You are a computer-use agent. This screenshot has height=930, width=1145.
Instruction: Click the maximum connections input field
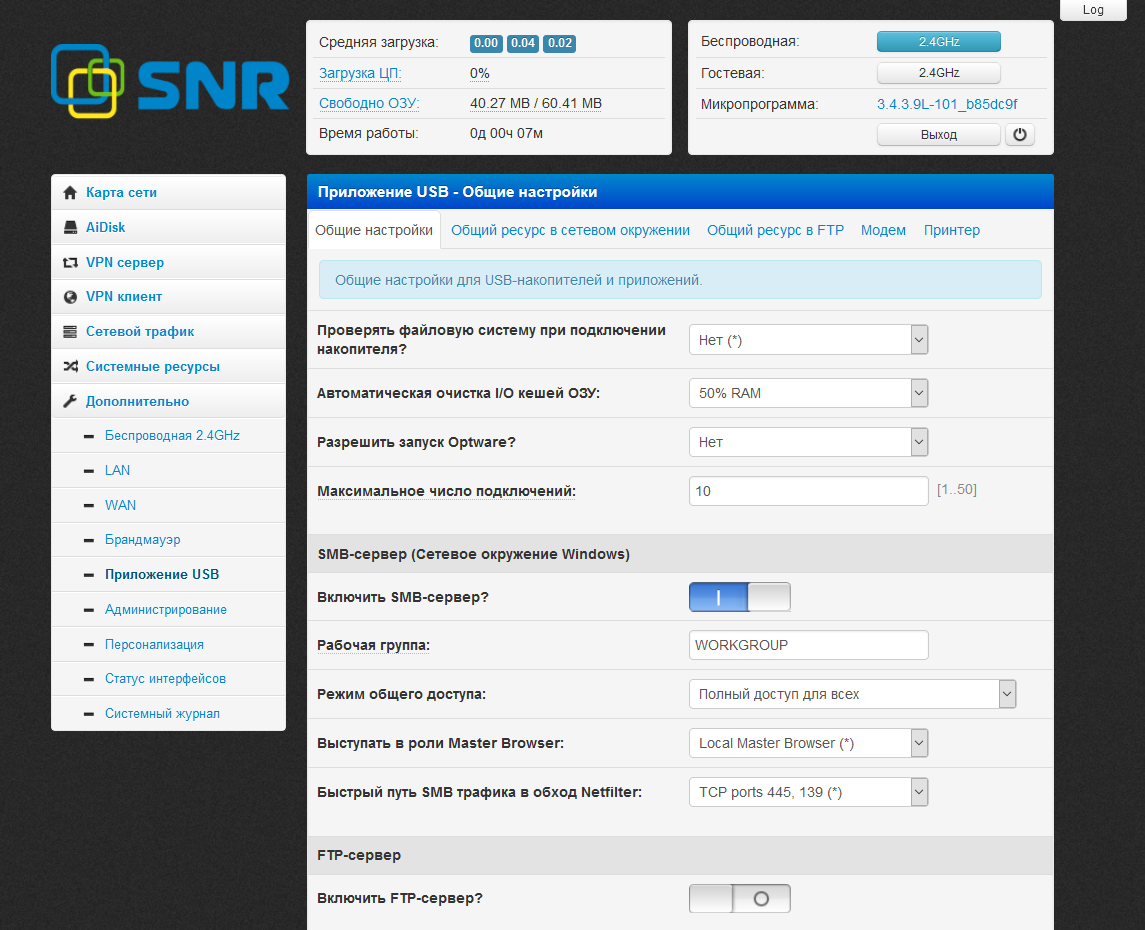tap(808, 491)
